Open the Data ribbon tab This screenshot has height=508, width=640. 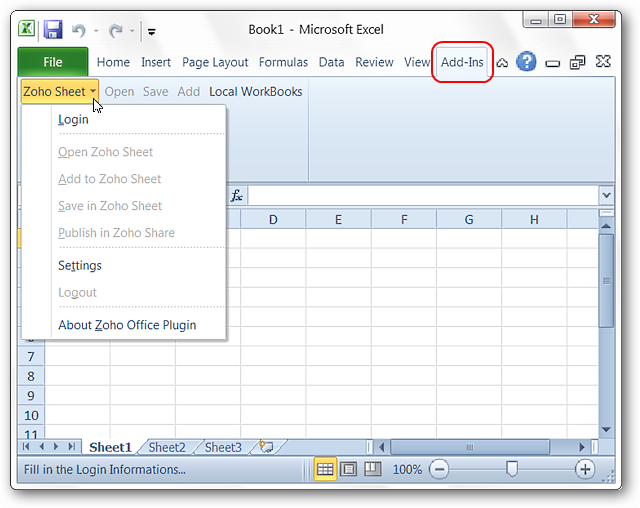[331, 62]
